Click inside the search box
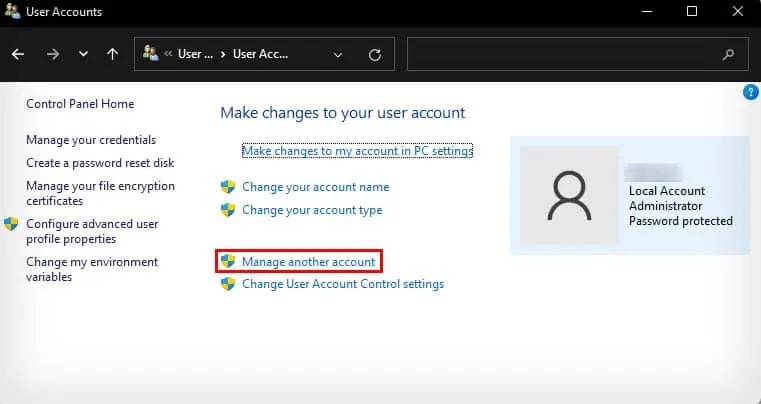The height and width of the screenshot is (404, 761). [x=578, y=54]
